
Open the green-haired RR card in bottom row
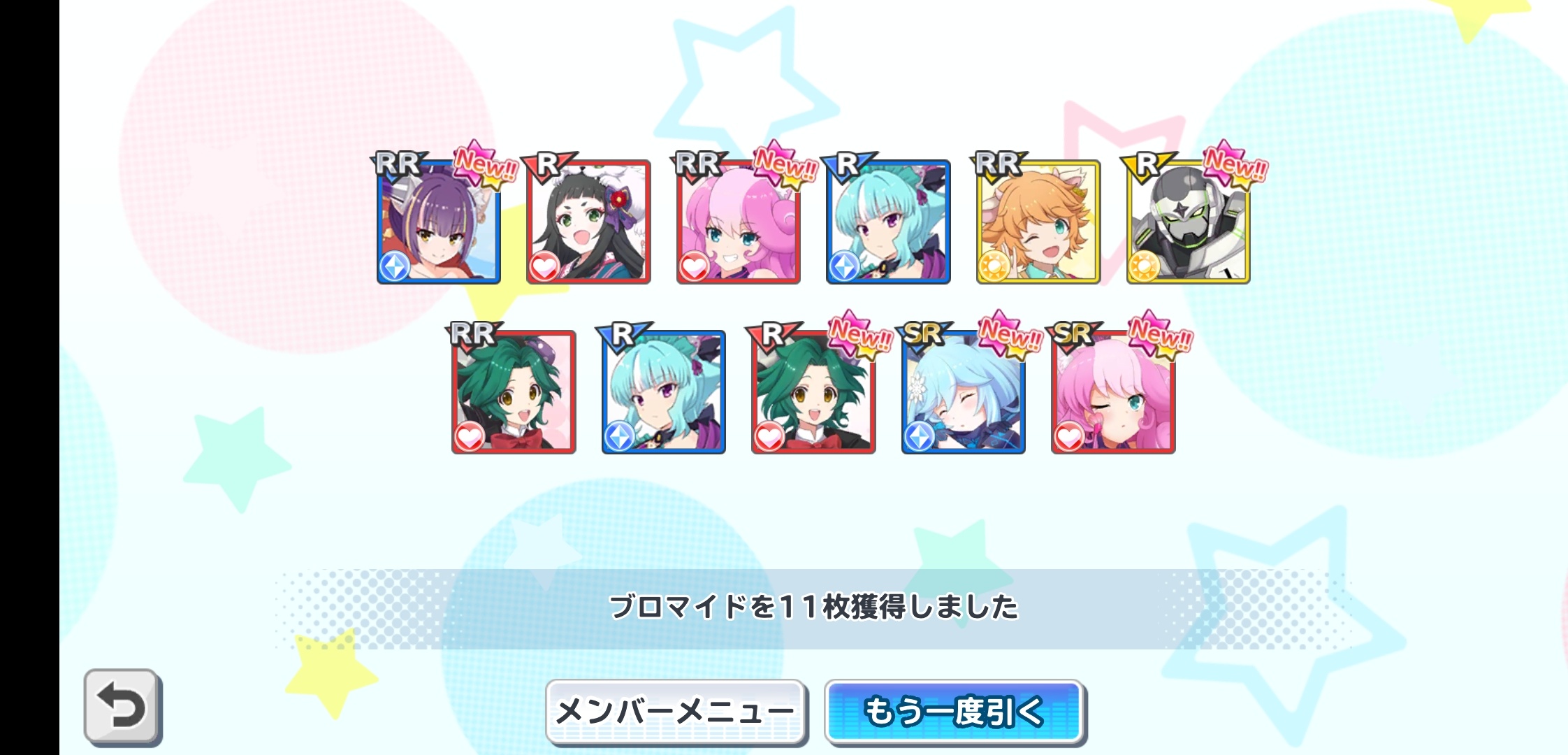pos(514,392)
